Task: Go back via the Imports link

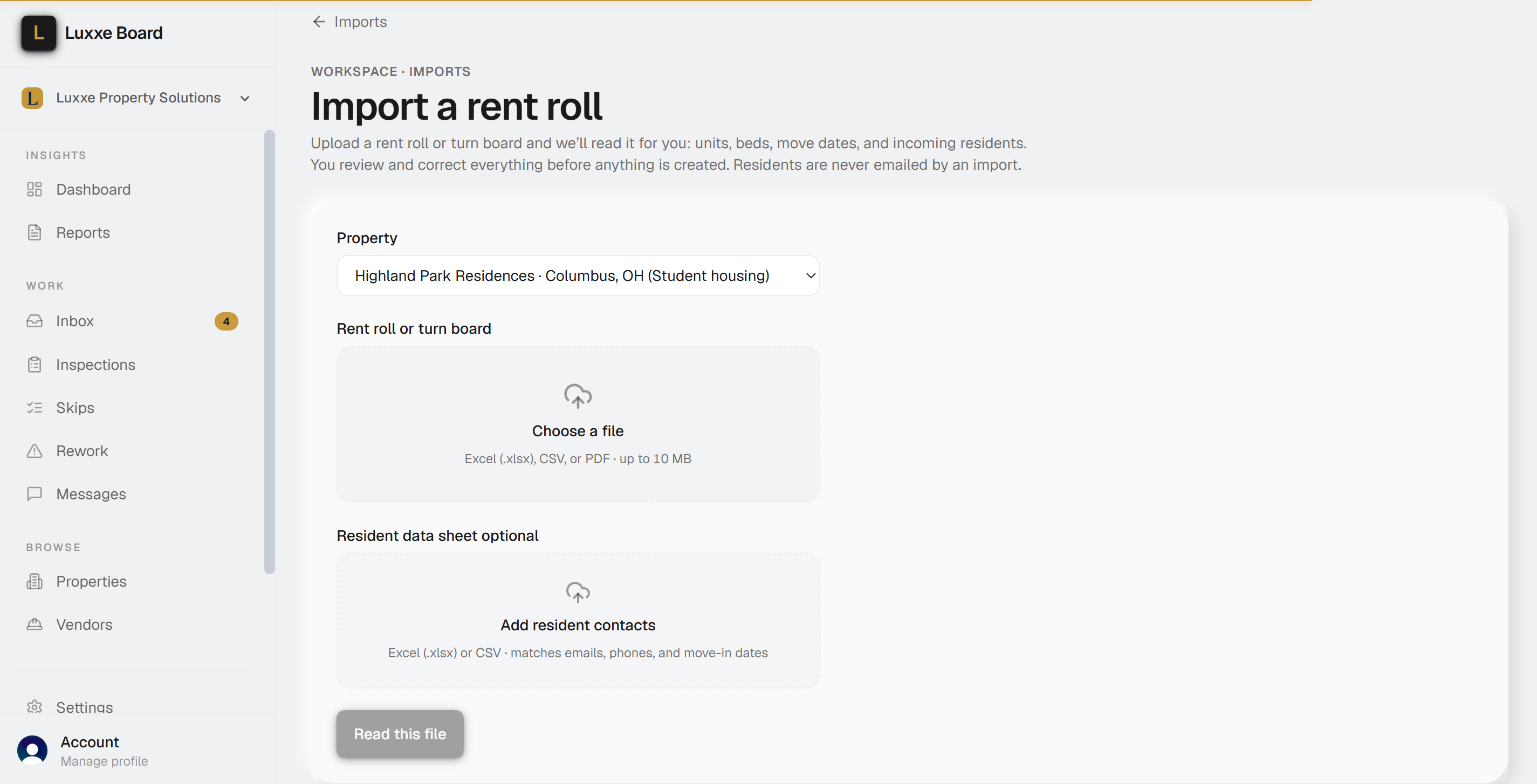Action: tap(360, 22)
